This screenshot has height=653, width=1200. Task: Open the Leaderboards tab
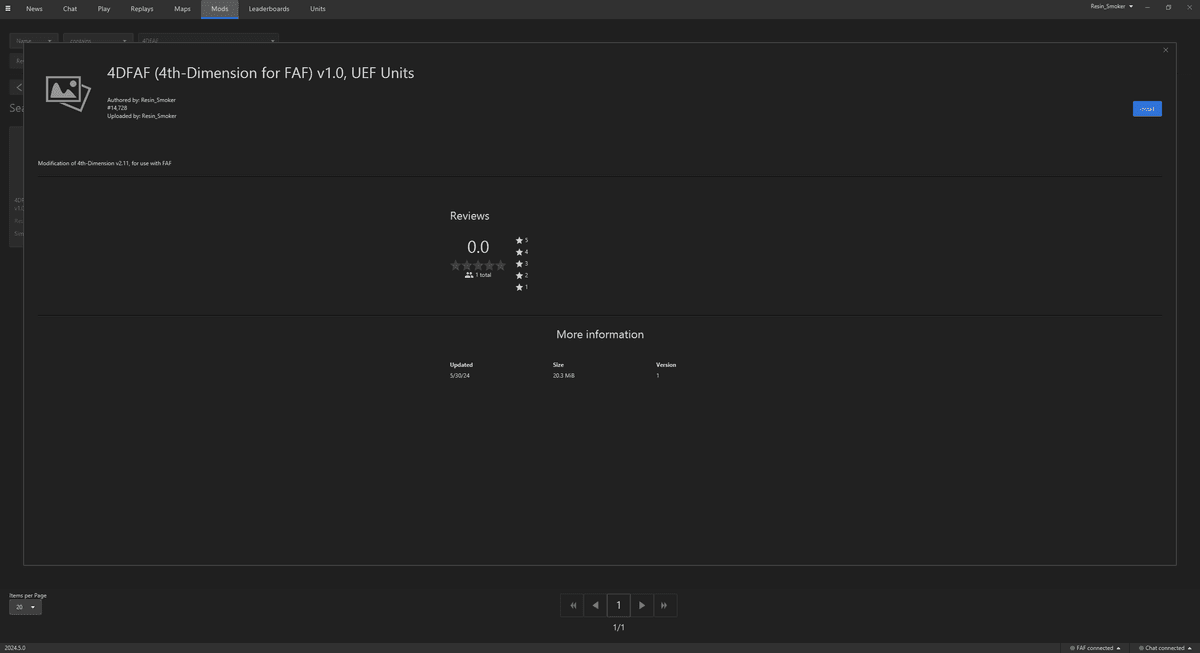[x=269, y=9]
